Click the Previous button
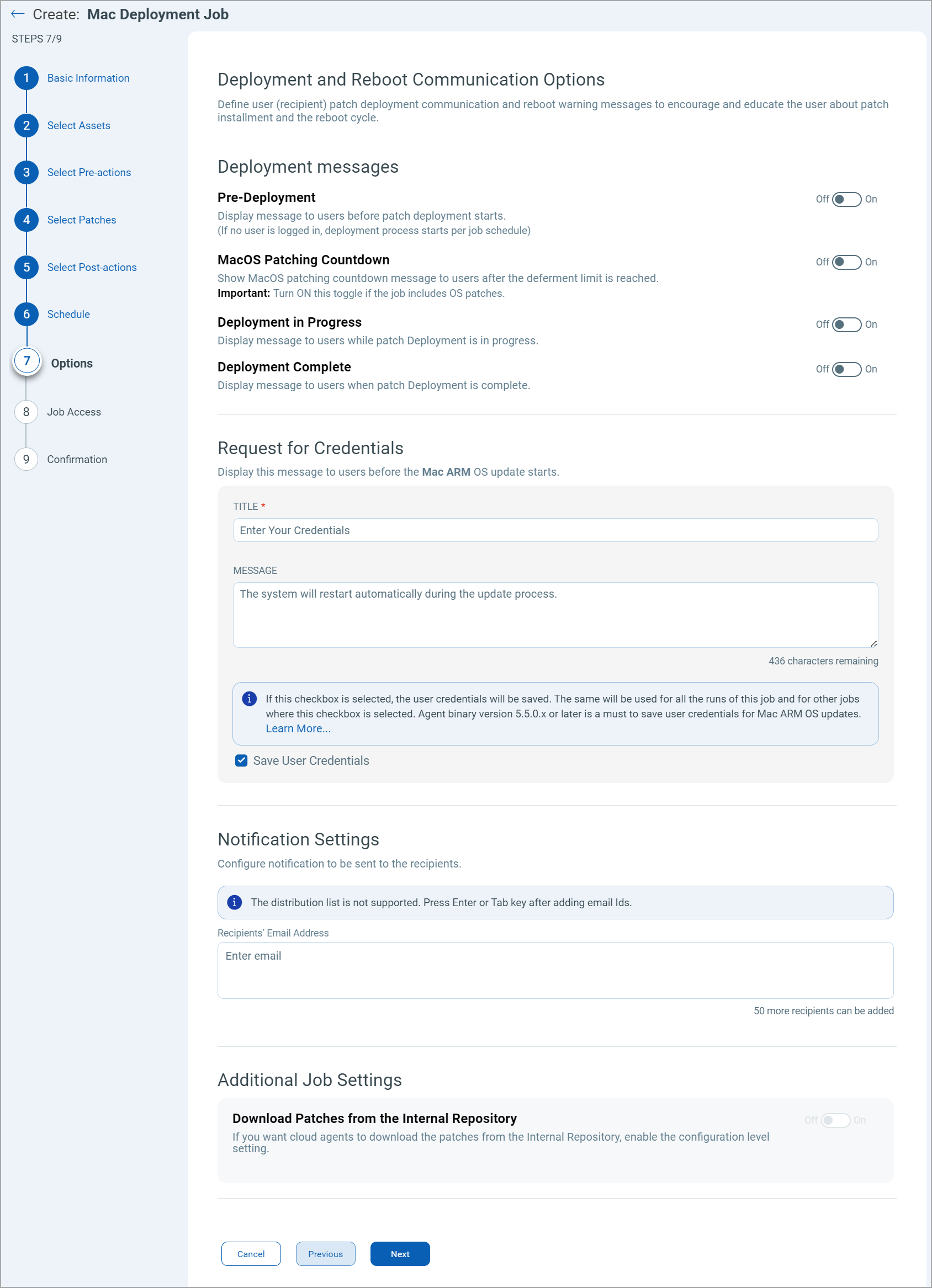The height and width of the screenshot is (1288, 932). coord(326,1253)
